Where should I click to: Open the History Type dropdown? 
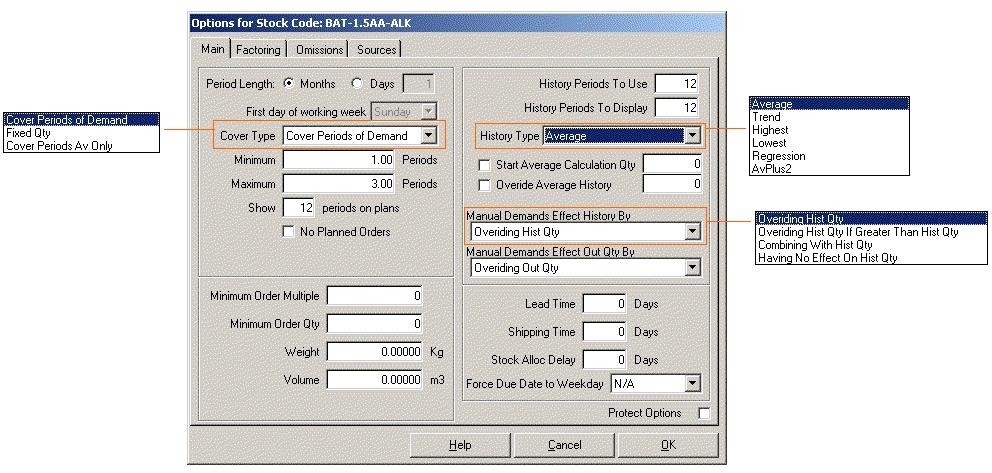(691, 135)
